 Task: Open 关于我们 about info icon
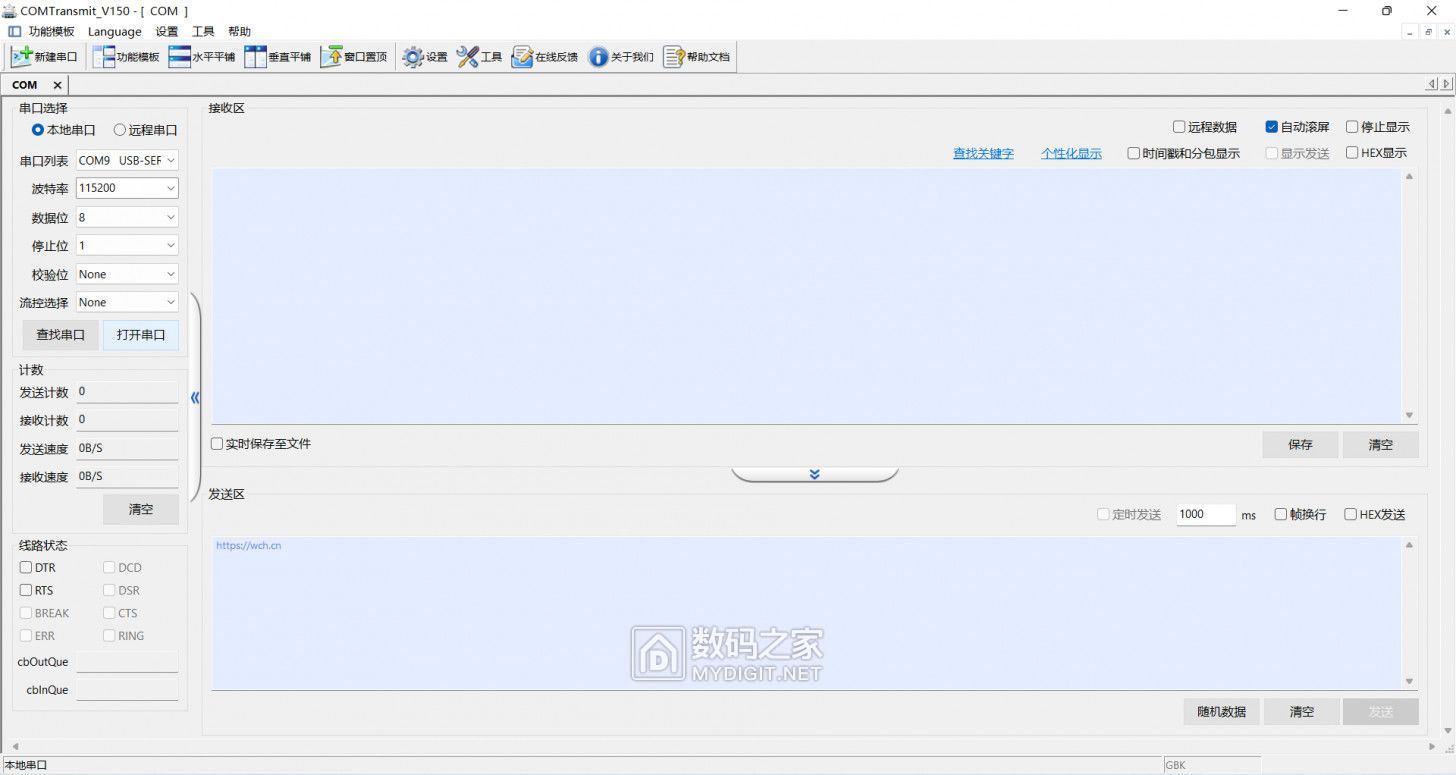pyautogui.click(x=621, y=57)
